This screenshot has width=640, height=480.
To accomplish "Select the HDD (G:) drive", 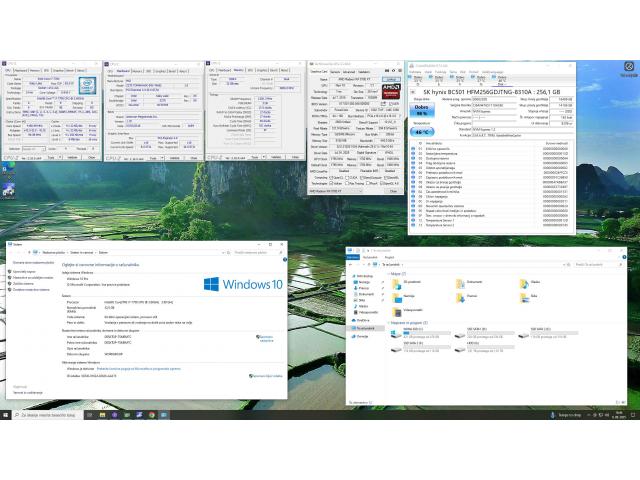I will [484, 348].
